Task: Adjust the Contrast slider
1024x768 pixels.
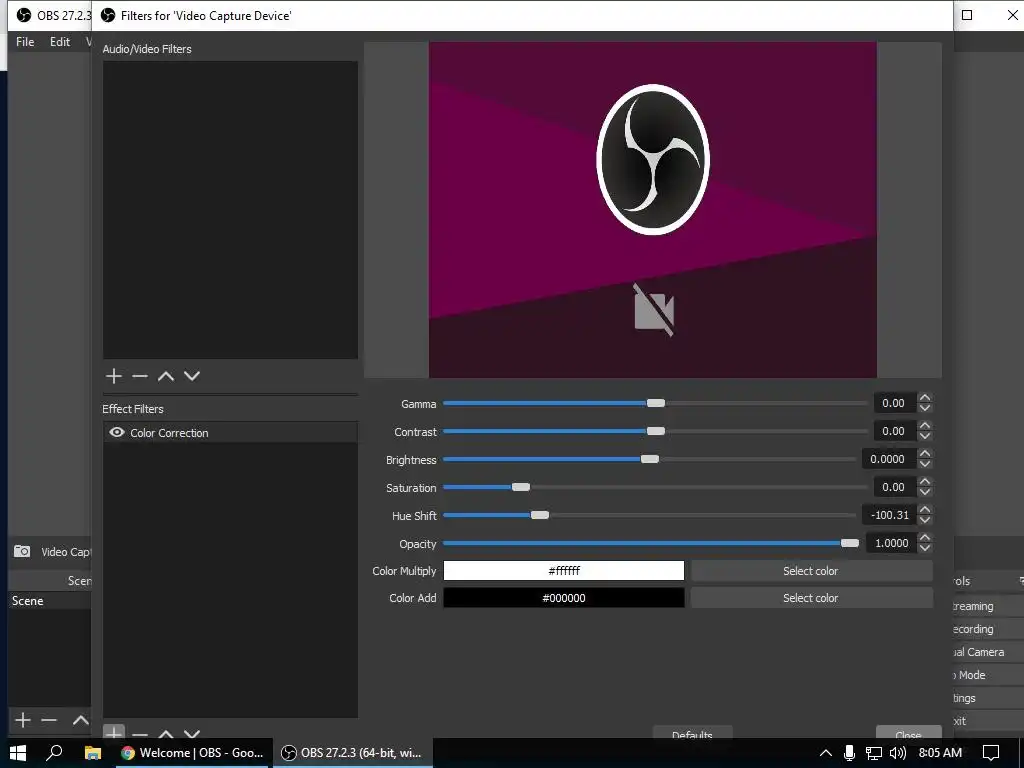Action: coord(655,431)
